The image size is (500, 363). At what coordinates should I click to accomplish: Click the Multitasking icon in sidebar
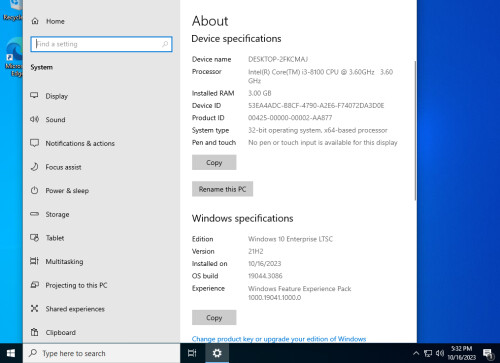(34, 261)
